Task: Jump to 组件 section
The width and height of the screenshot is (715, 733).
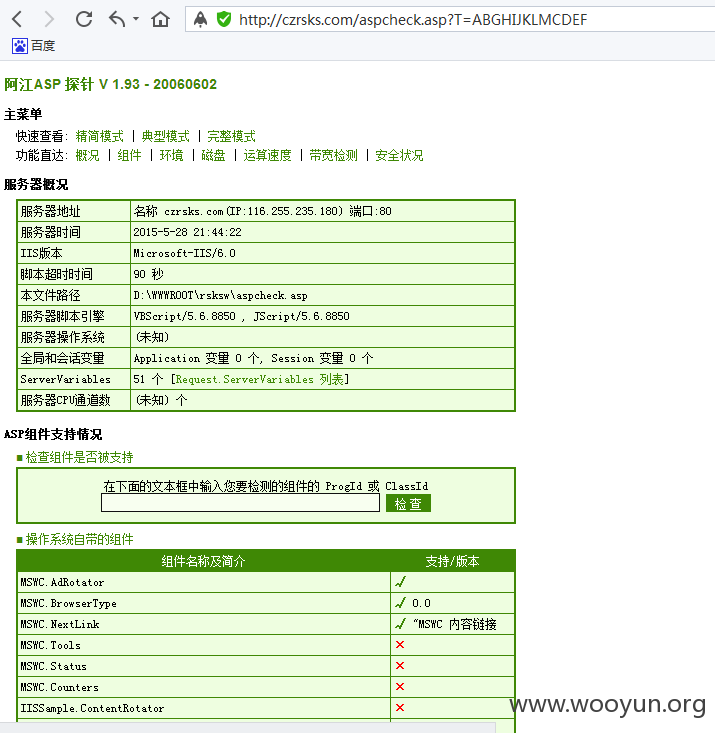Action: pos(129,155)
